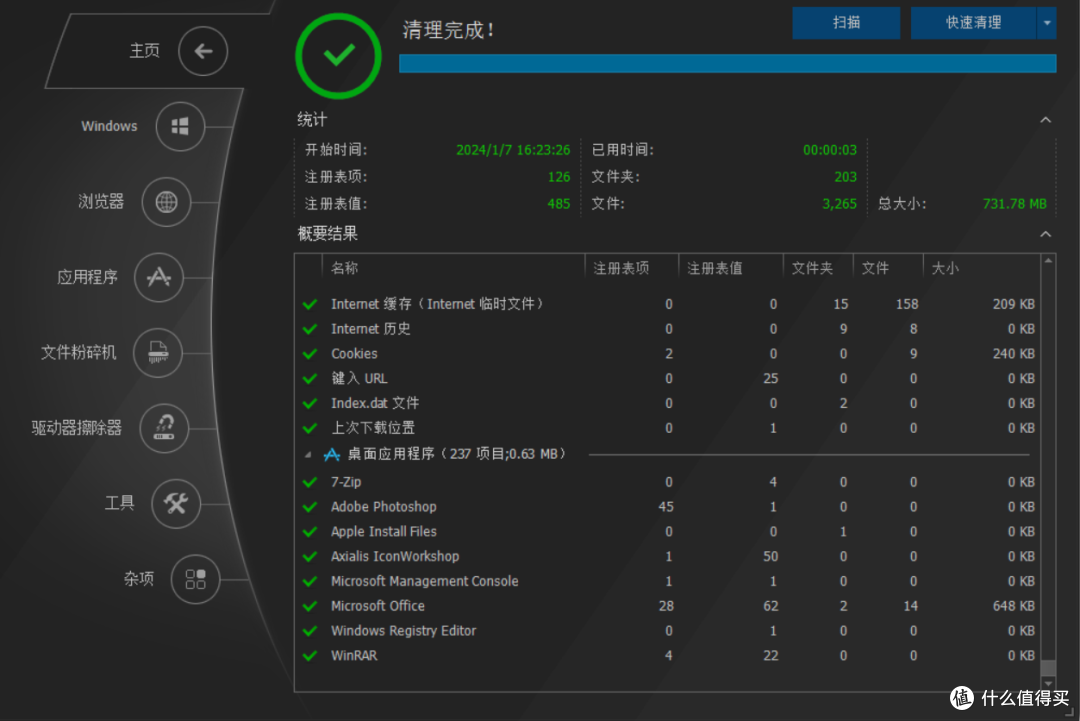Select the Adobe Photoshop row name
1080x721 pixels.
tap(384, 507)
